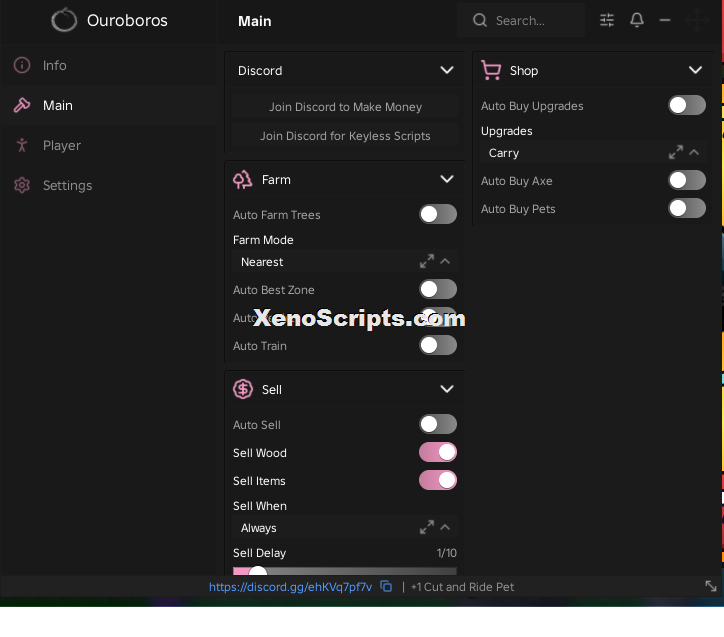The height and width of the screenshot is (637, 724).
Task: Collapse the Discord section chevron
Action: pyautogui.click(x=446, y=70)
